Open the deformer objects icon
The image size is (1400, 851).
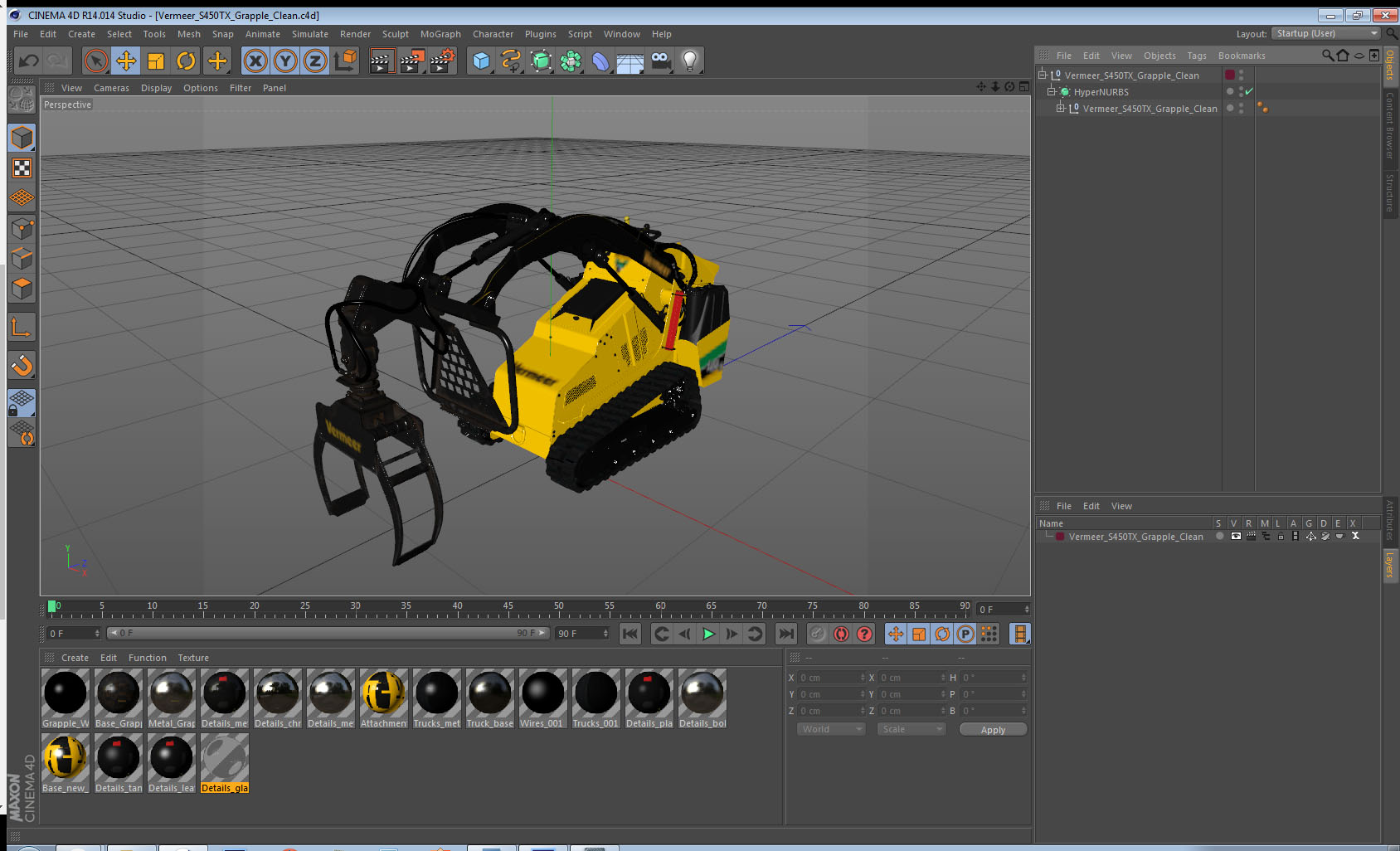[600, 61]
